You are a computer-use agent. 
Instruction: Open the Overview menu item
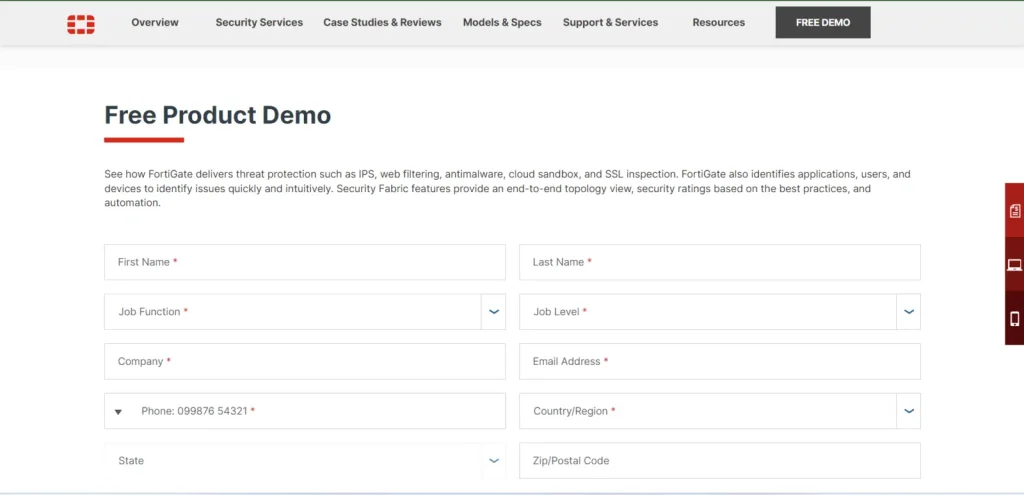point(155,23)
